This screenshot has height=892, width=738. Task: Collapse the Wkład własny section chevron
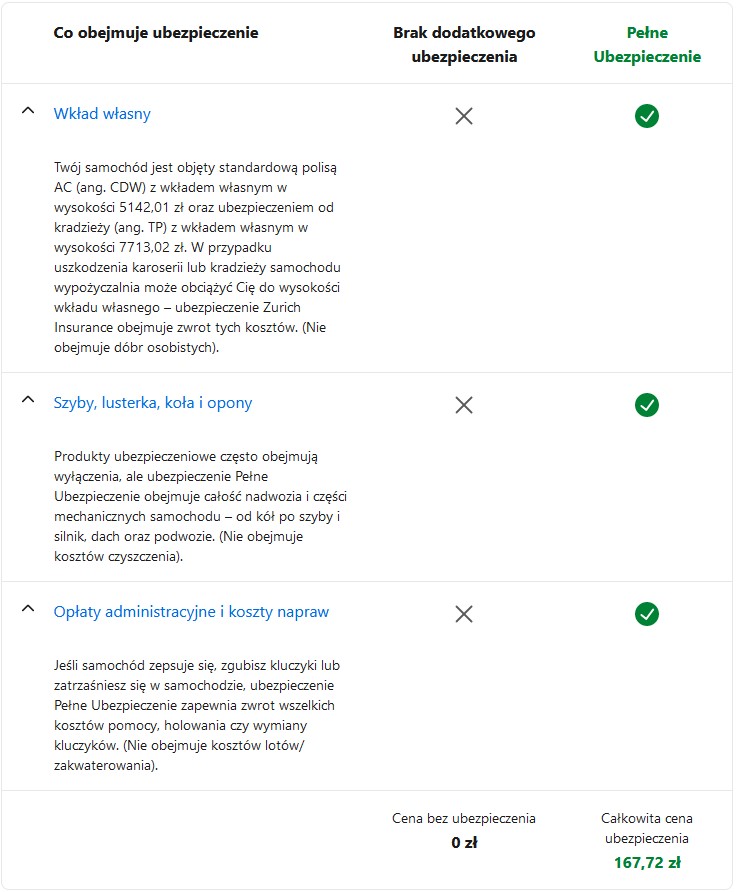[x=28, y=111]
